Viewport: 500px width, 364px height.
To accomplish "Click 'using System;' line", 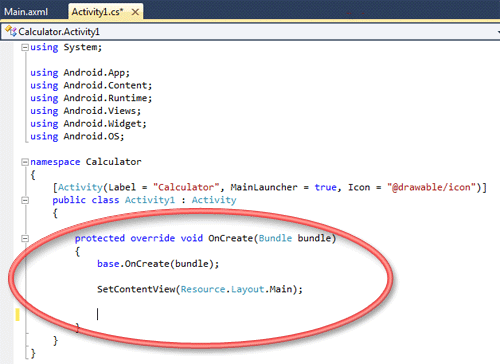I will (x=66, y=47).
